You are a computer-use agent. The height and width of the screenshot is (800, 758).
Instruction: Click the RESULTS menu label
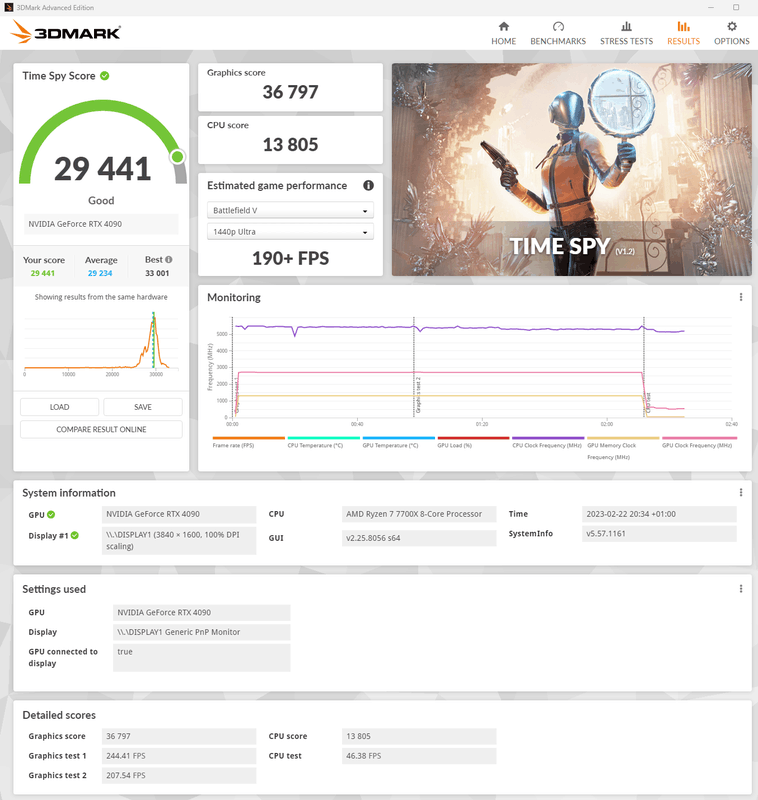click(684, 41)
